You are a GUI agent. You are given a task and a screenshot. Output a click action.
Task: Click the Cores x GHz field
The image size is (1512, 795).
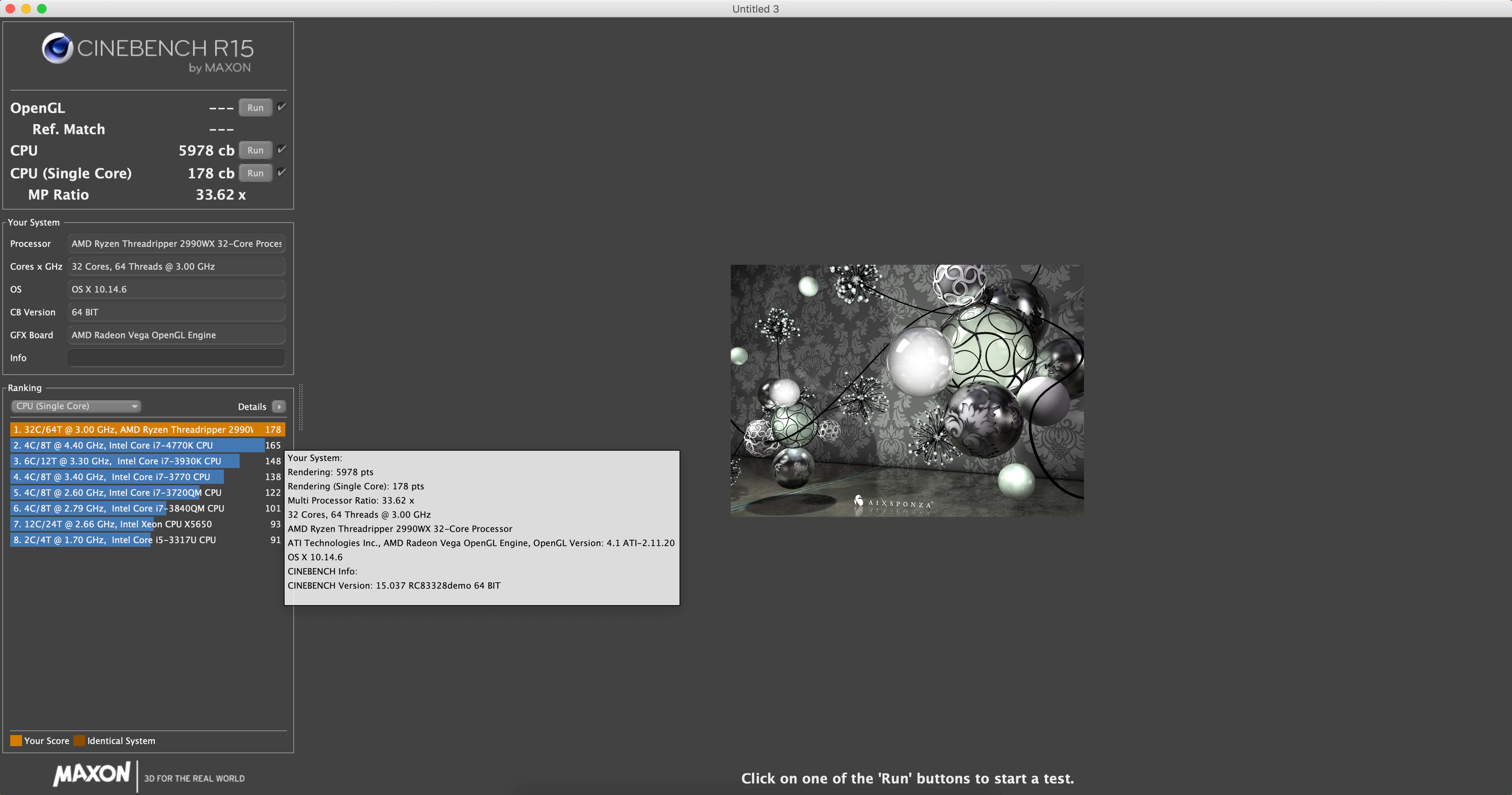click(176, 266)
